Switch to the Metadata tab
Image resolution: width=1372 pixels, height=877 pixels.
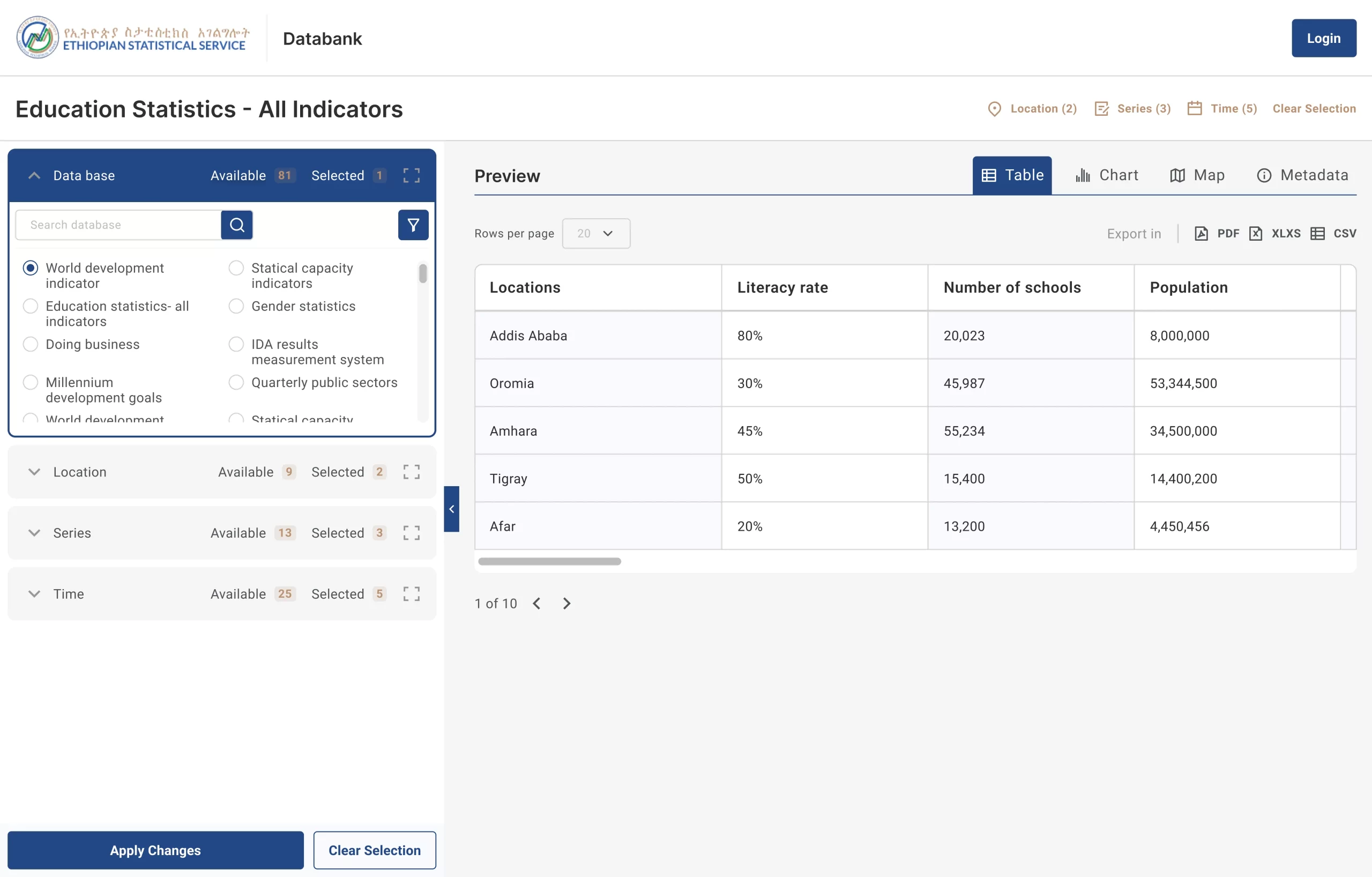(1302, 175)
